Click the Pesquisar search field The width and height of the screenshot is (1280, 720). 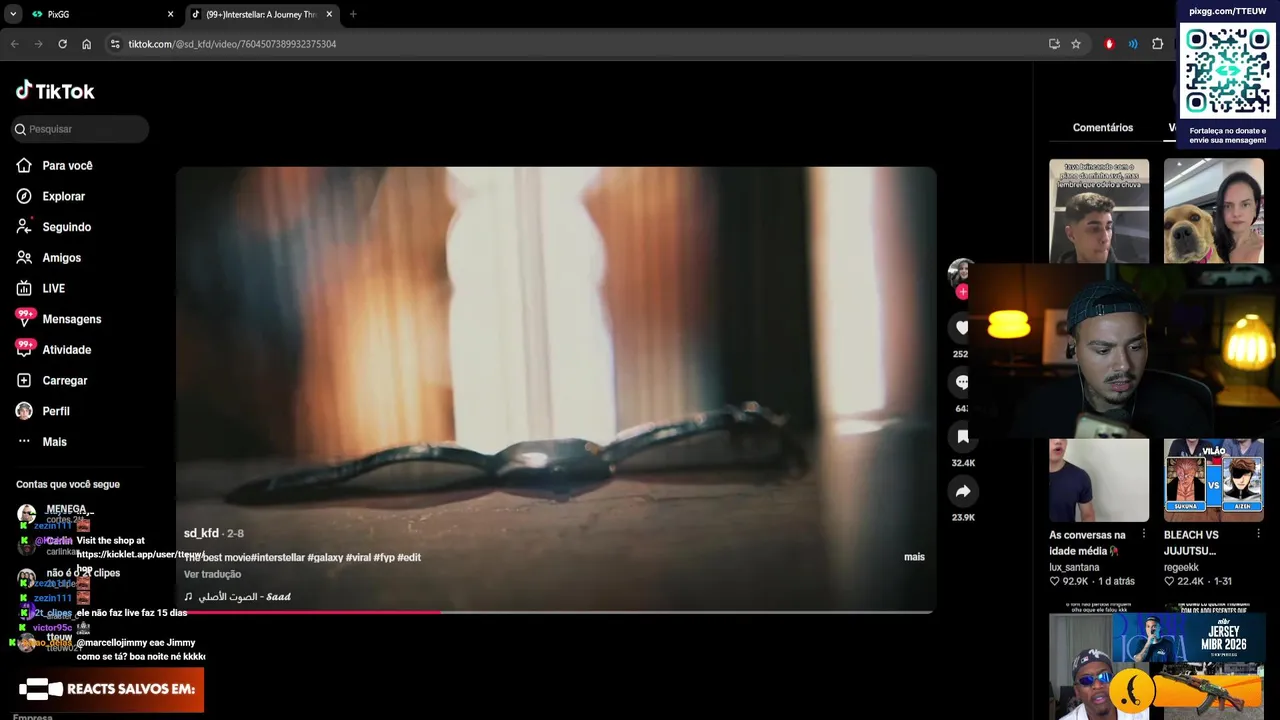click(80, 129)
